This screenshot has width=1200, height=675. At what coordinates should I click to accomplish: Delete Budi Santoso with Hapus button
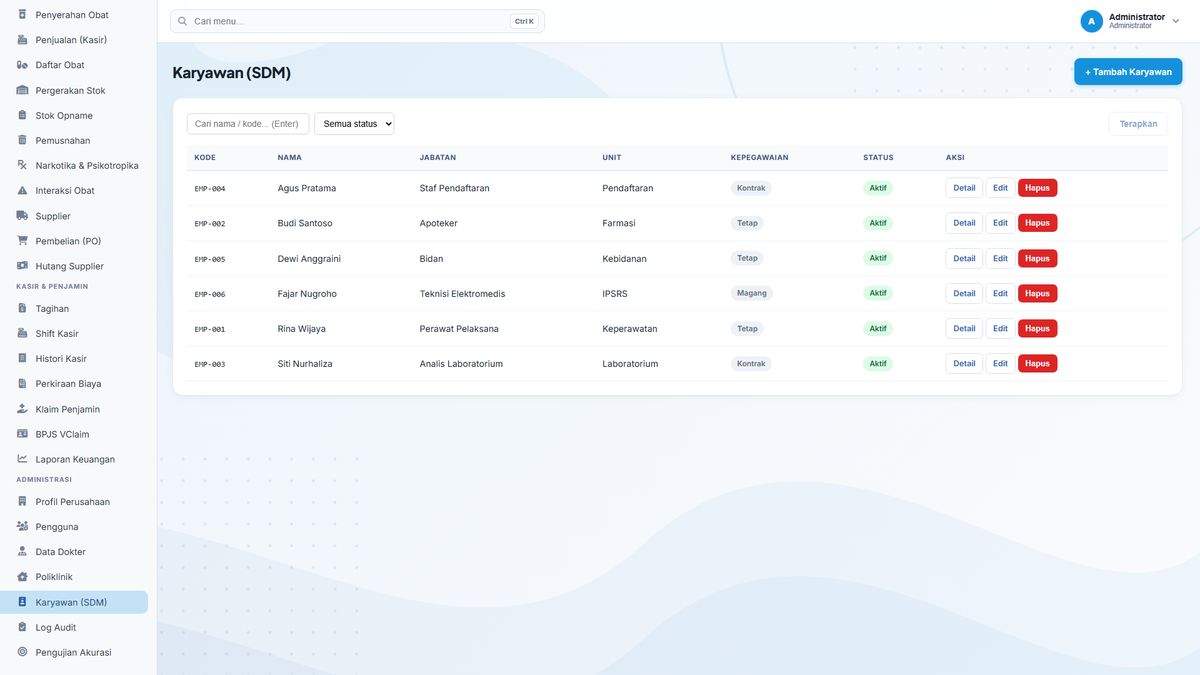1037,223
